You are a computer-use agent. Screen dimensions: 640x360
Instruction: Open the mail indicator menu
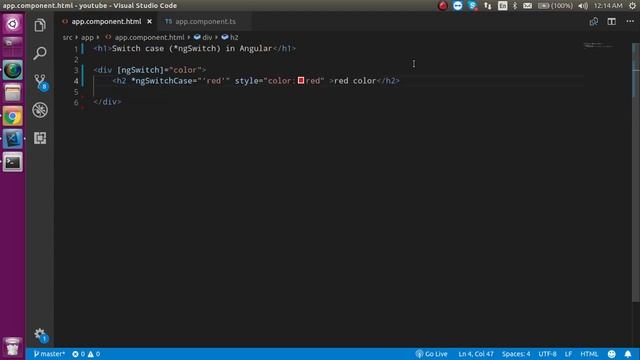[x=527, y=6]
